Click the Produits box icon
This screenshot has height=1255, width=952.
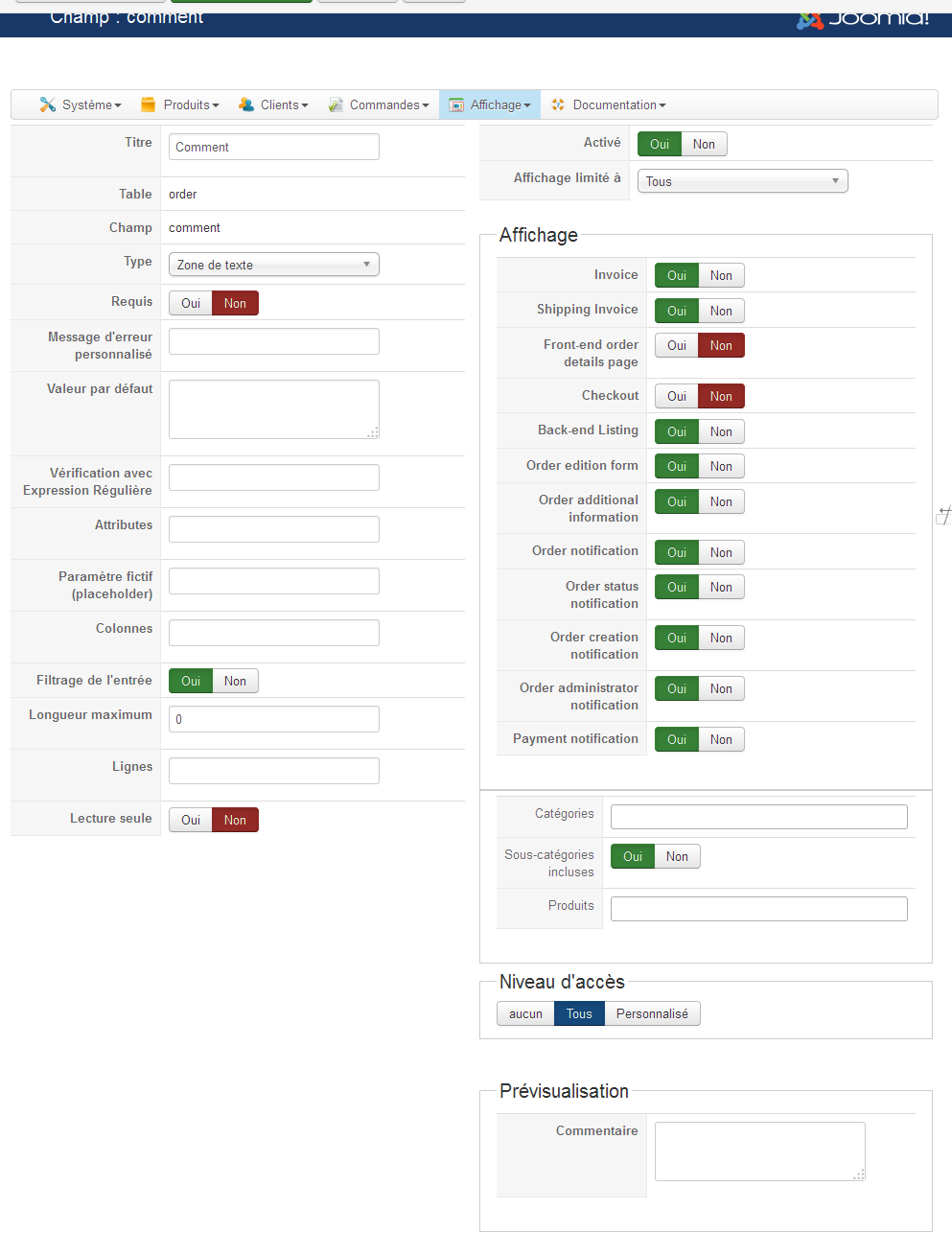click(x=148, y=105)
